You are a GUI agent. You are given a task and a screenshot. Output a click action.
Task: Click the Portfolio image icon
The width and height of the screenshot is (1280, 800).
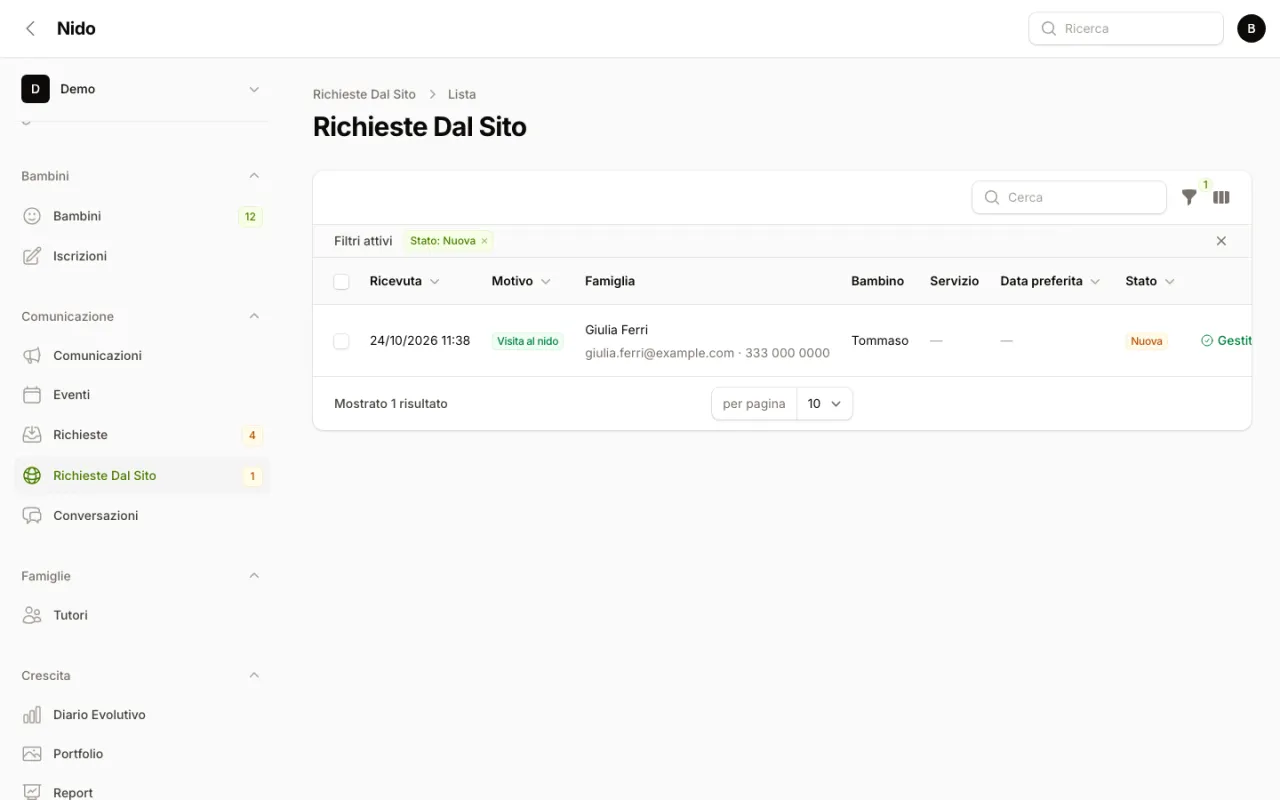32,754
